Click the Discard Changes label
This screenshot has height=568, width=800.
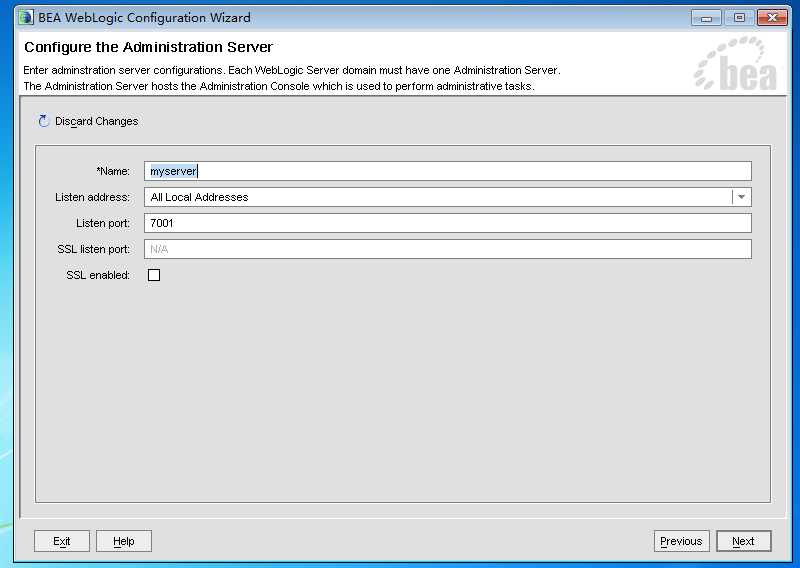click(96, 121)
